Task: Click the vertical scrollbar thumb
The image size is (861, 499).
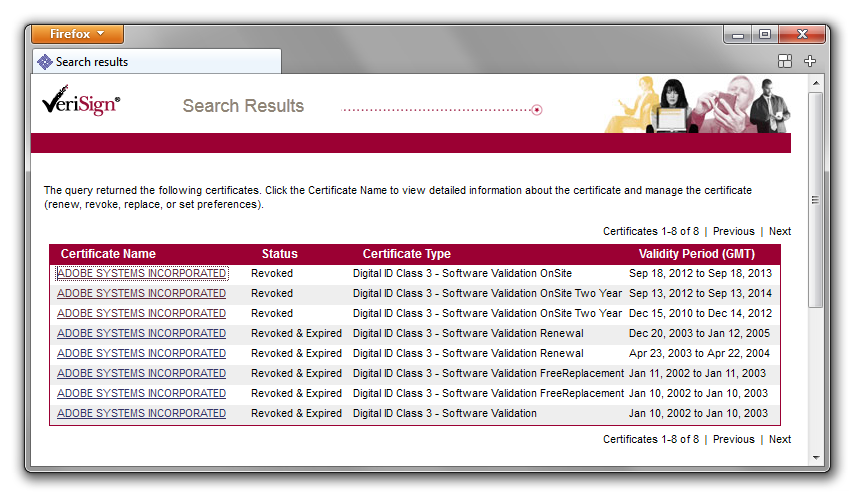Action: 816,200
